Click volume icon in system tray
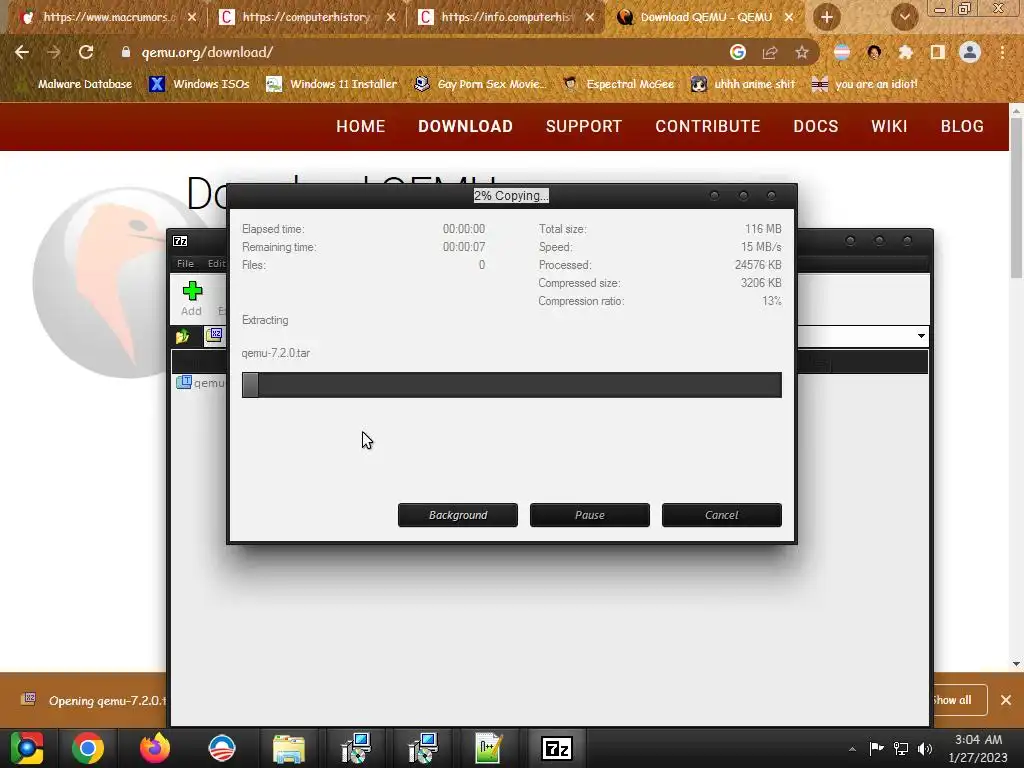This screenshot has height=768, width=1024. [x=925, y=748]
